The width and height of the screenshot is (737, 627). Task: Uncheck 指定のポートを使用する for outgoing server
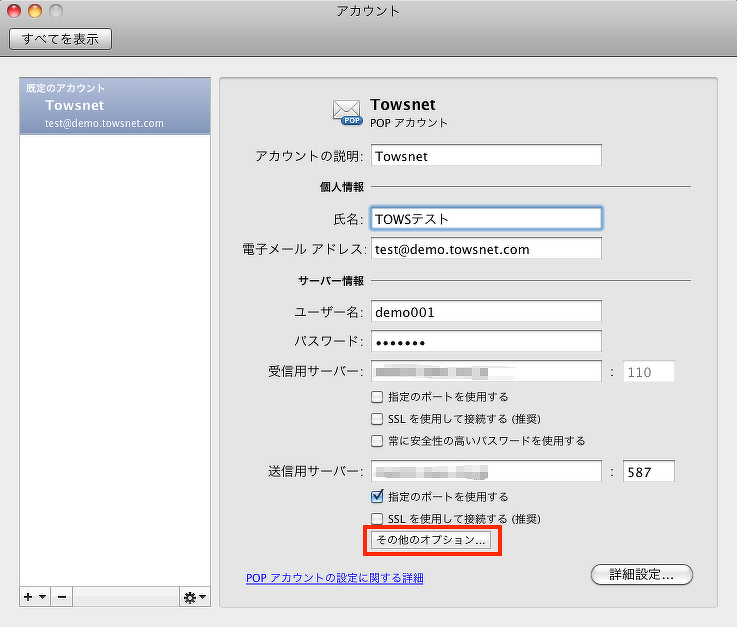tap(378, 497)
